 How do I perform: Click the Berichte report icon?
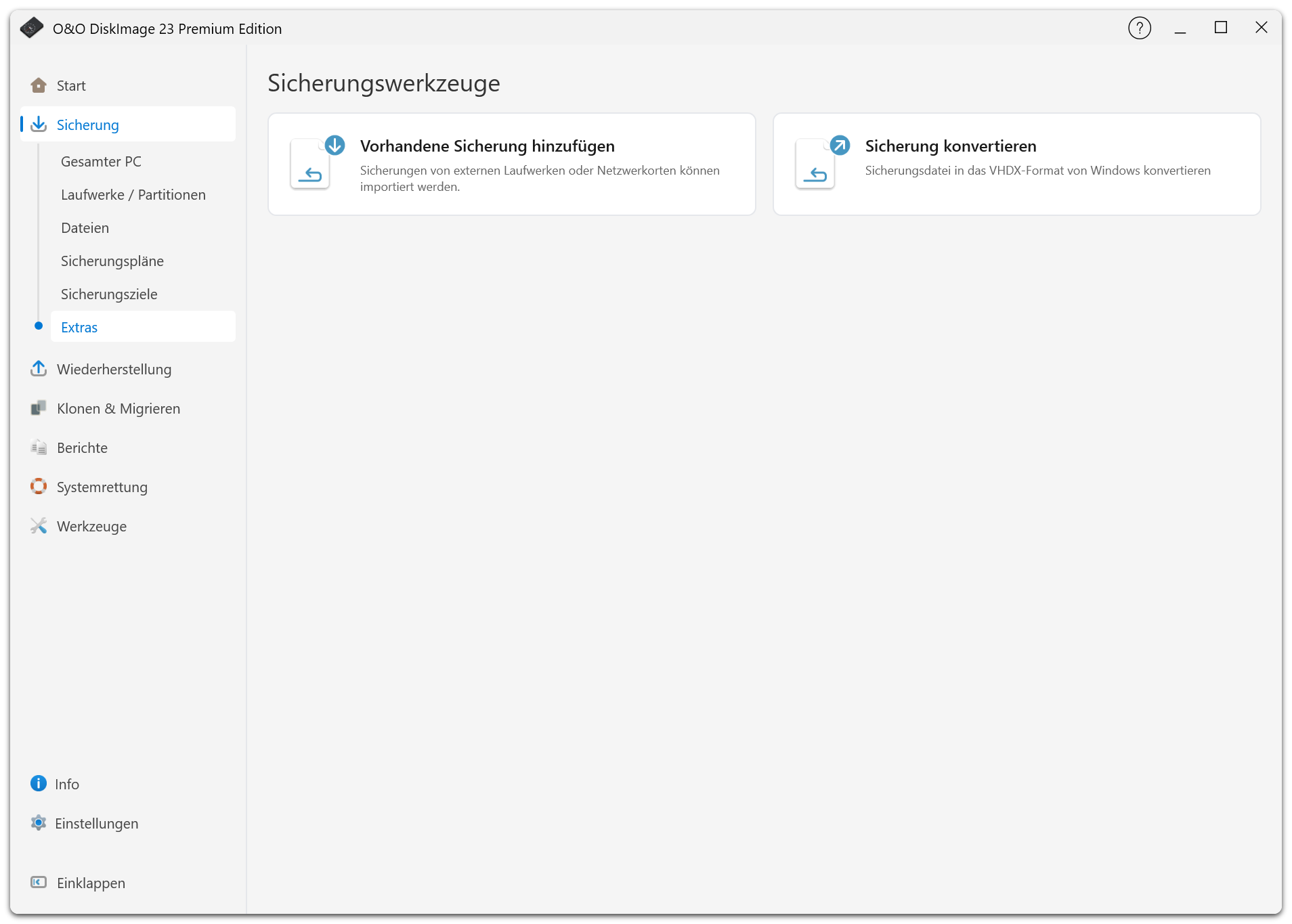[x=39, y=447]
